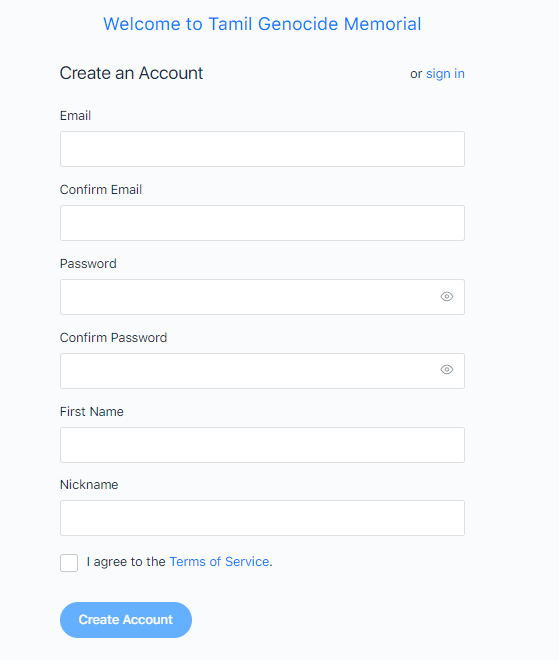Click the 'I agree to the' label text
The image size is (559, 660).
tap(126, 562)
